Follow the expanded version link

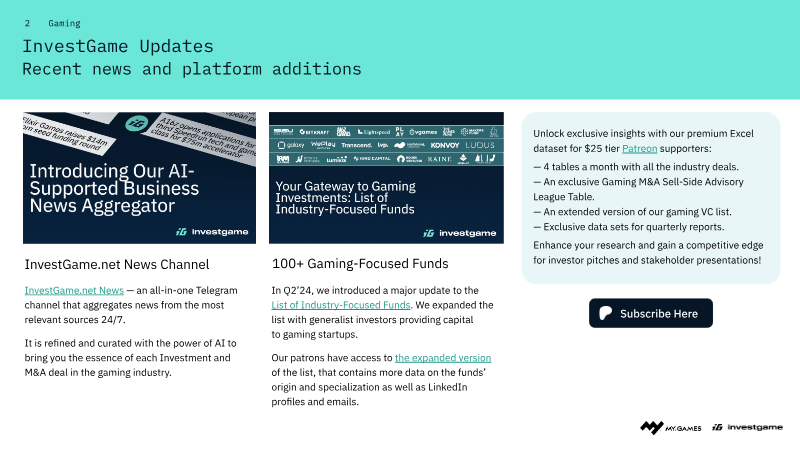(x=443, y=358)
